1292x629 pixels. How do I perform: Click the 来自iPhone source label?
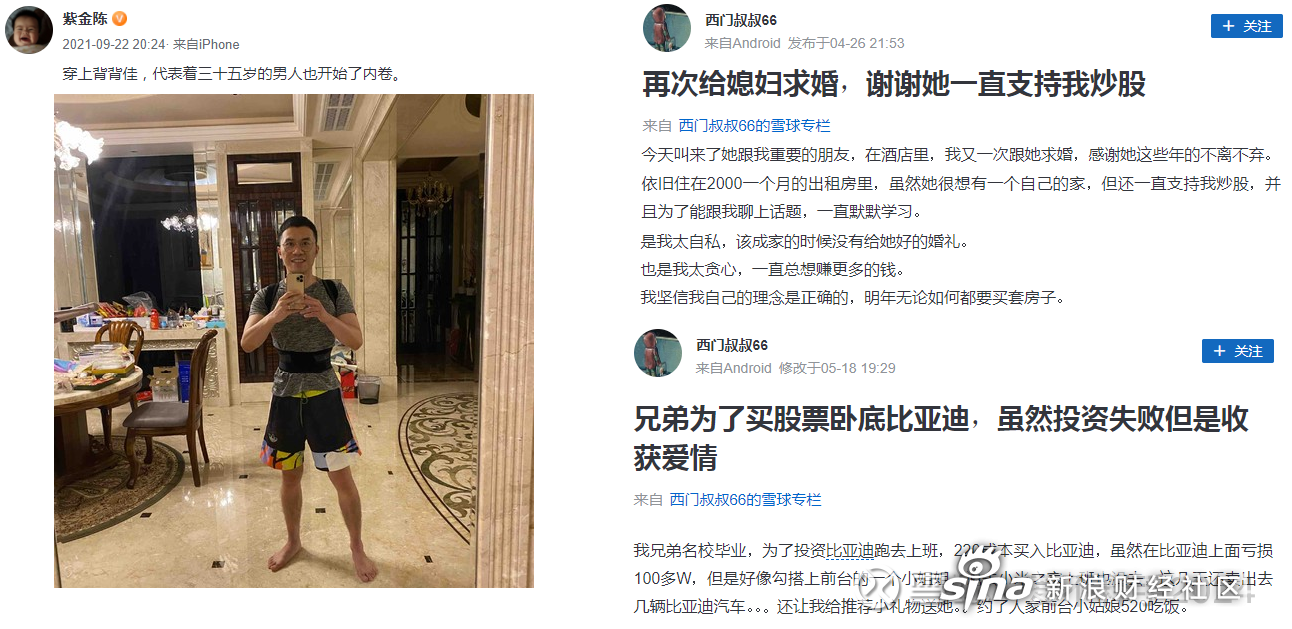click(206, 44)
